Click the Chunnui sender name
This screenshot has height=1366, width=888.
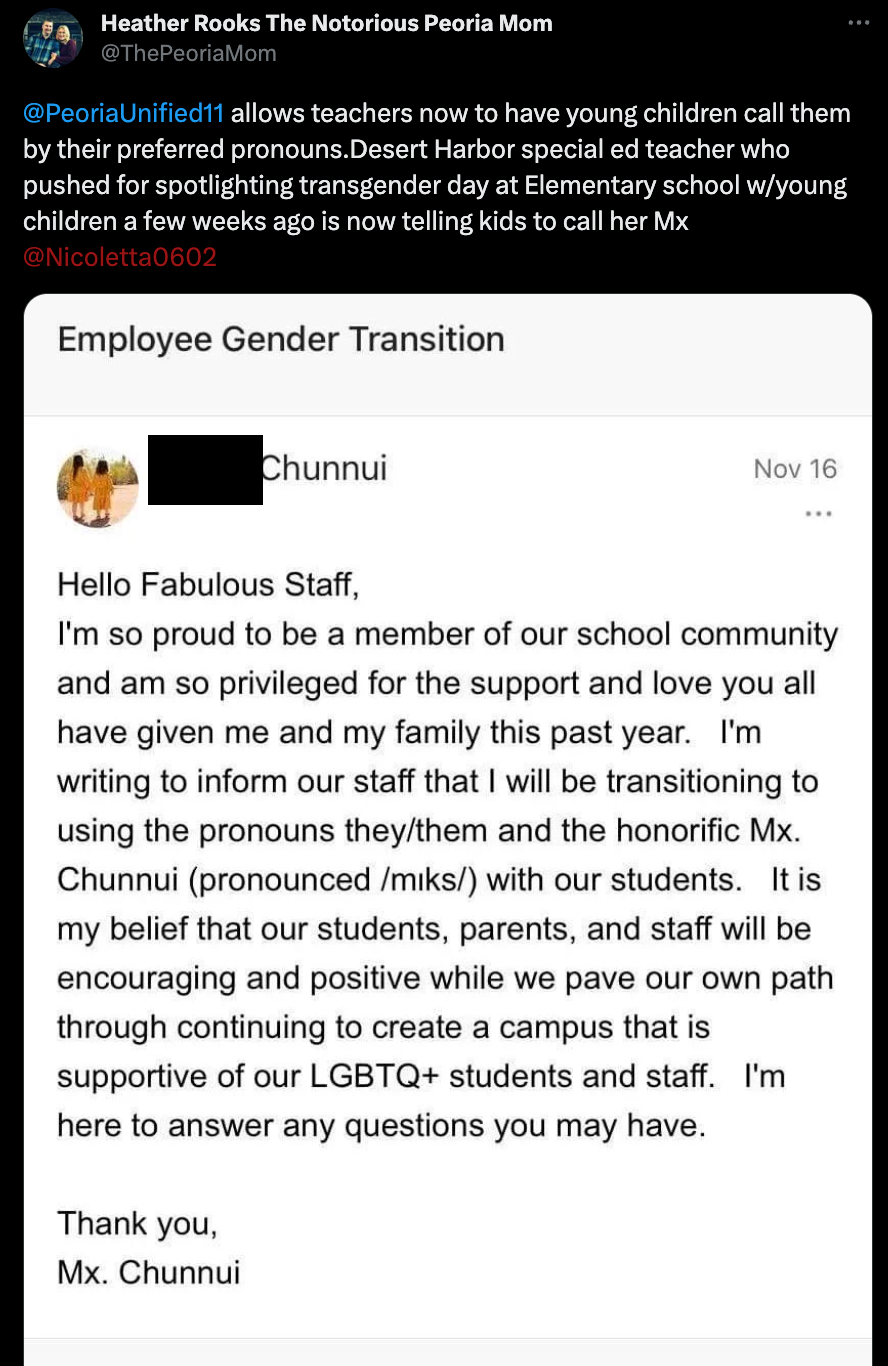pos(324,468)
